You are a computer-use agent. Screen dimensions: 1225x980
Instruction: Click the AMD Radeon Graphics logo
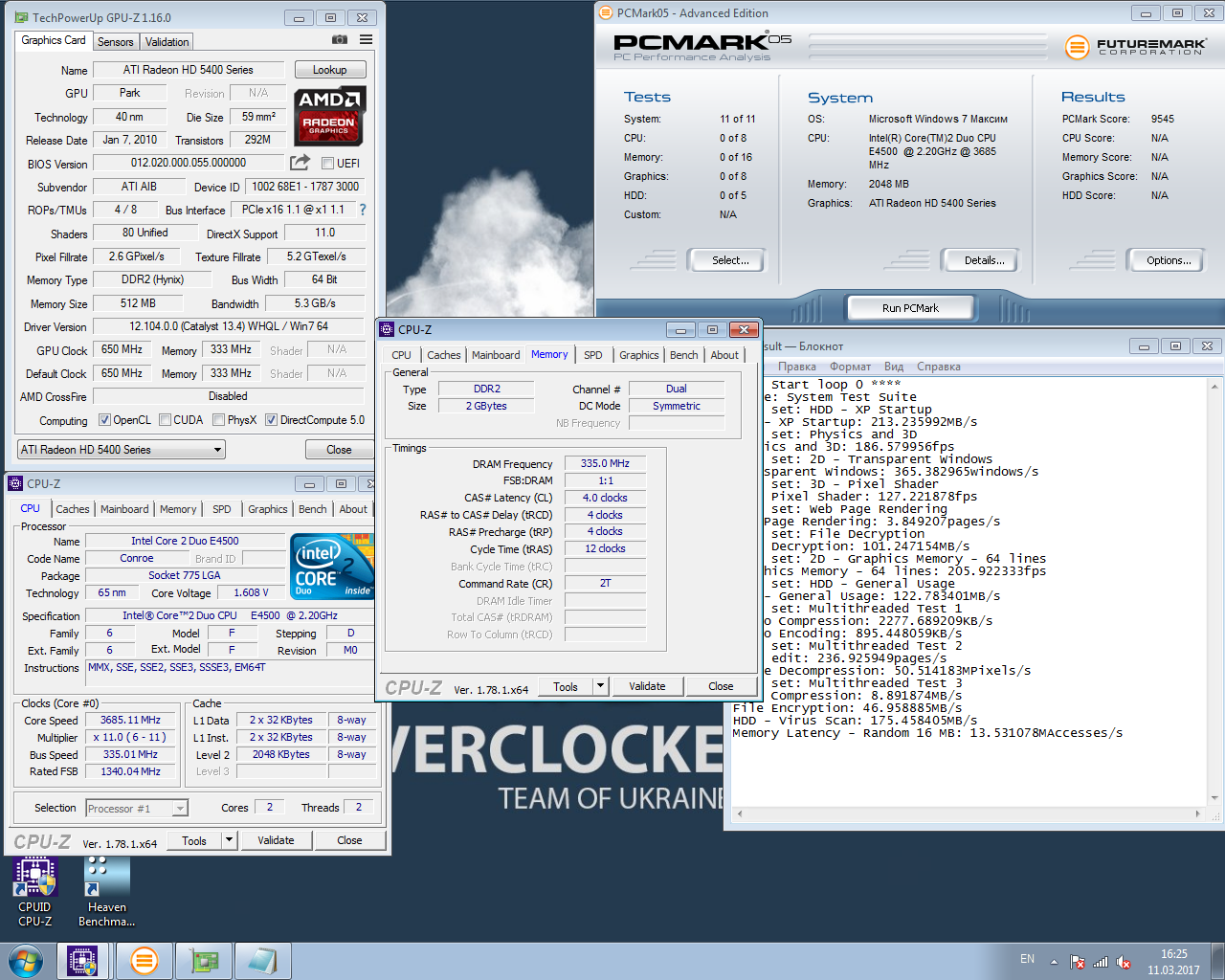pos(330,115)
